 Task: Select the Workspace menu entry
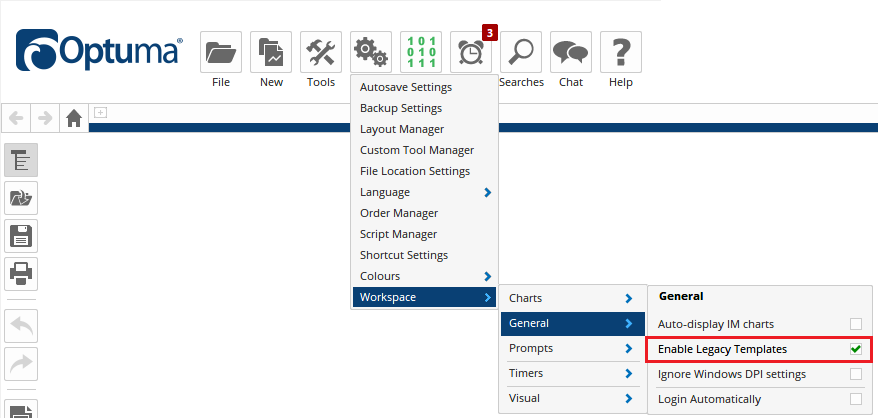tap(424, 297)
